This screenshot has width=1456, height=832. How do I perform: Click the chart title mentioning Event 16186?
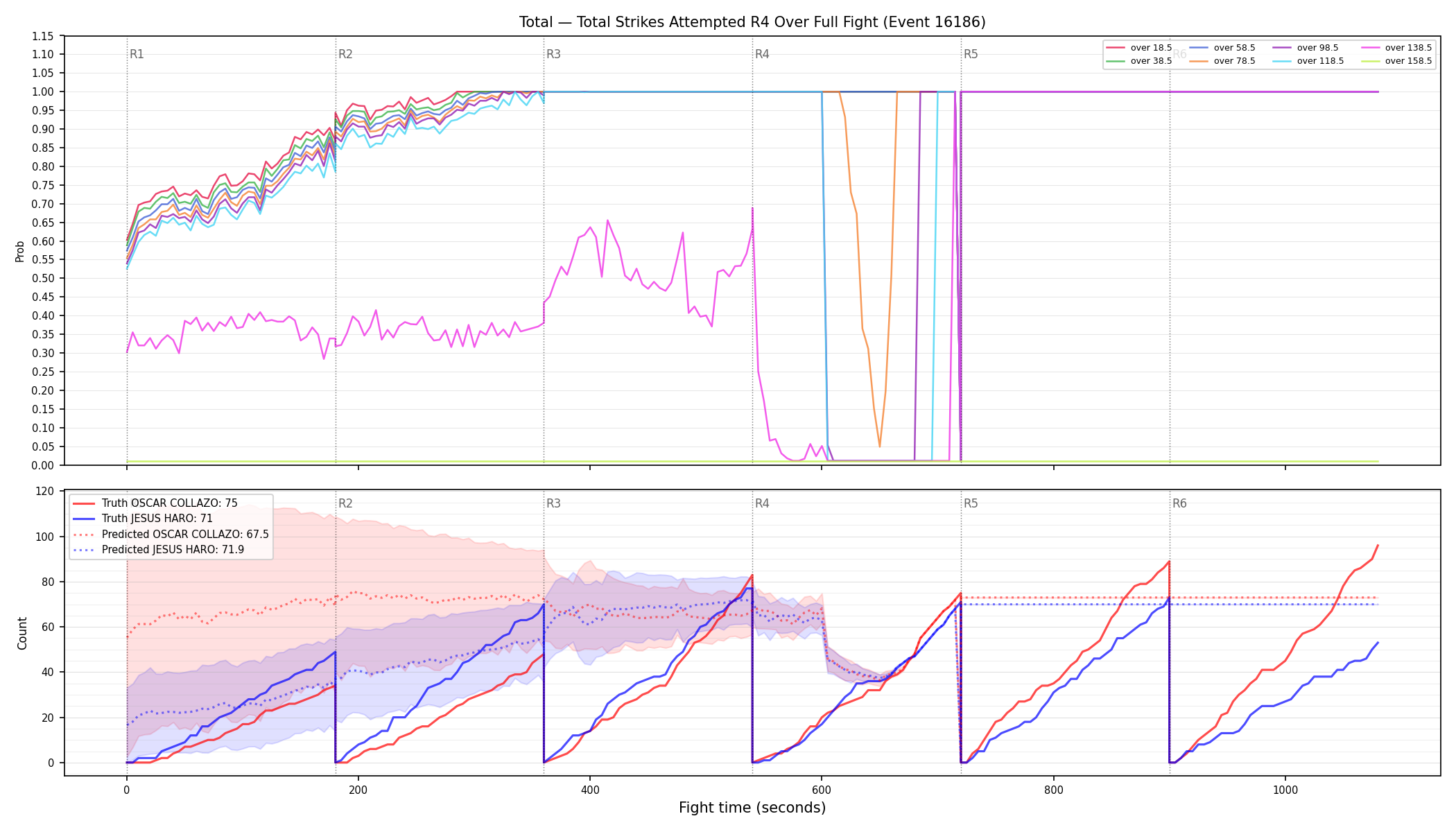tap(752, 22)
